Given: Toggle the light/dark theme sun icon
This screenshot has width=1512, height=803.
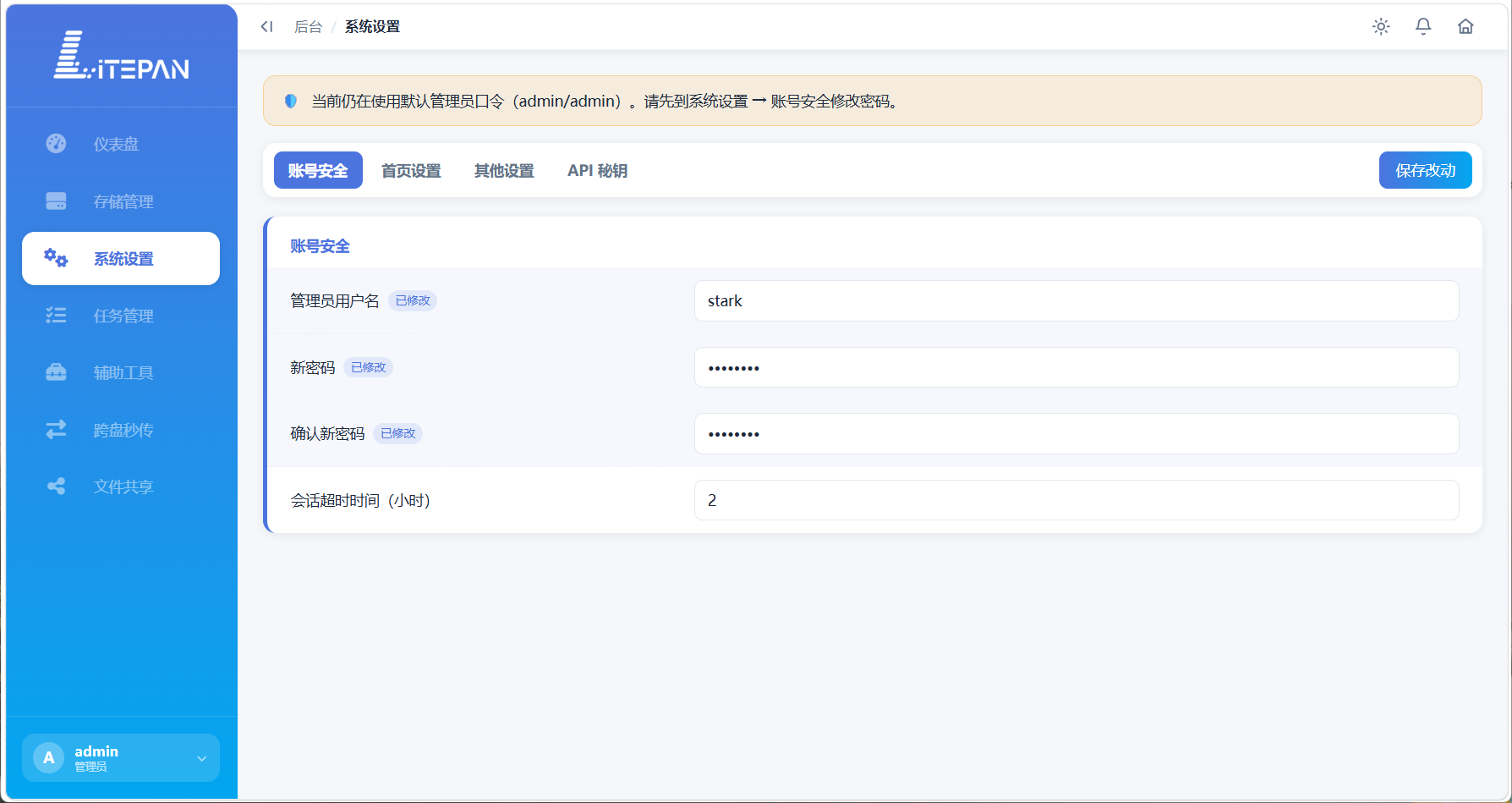Looking at the screenshot, I should pyautogui.click(x=1381, y=26).
